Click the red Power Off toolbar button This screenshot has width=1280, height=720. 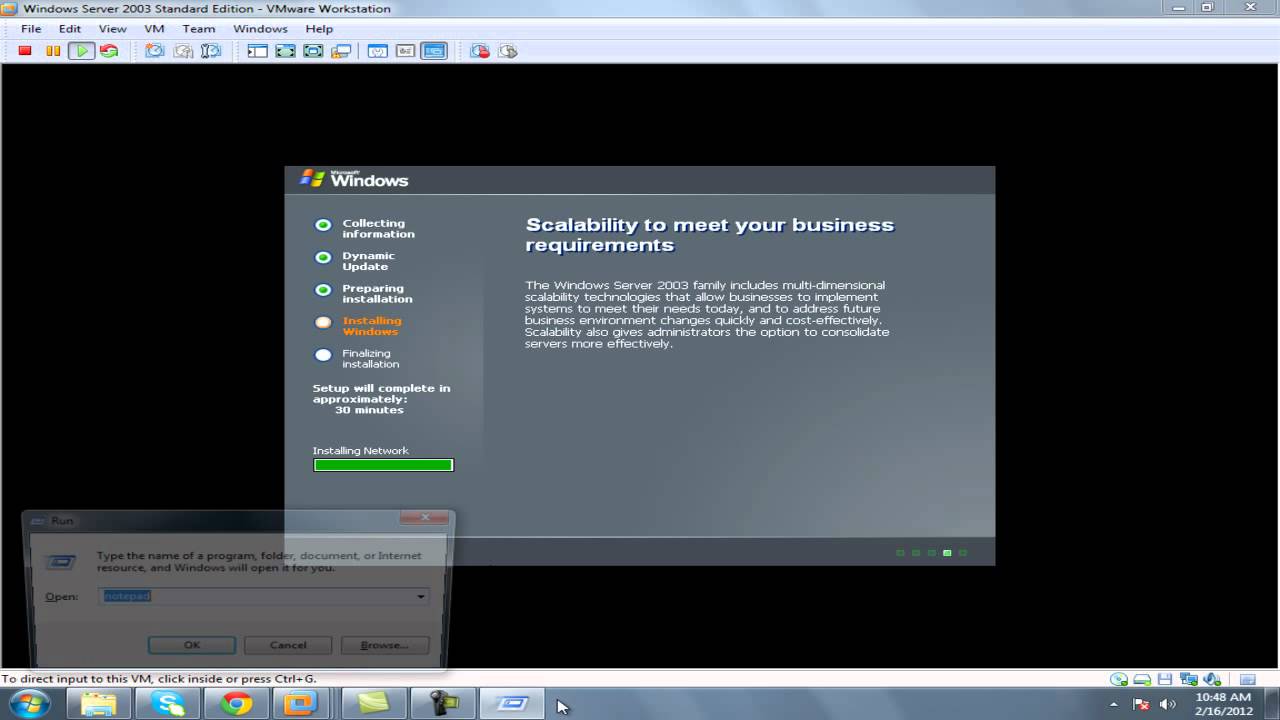pyautogui.click(x=25, y=51)
